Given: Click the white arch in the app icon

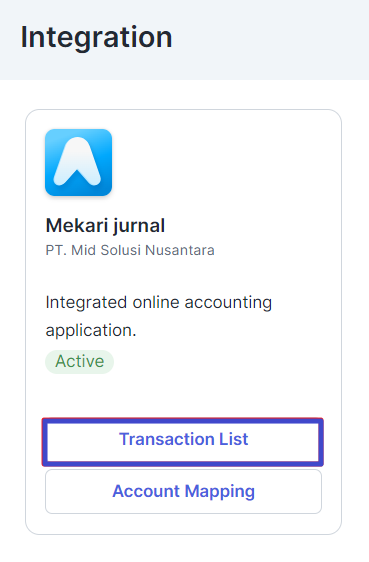Looking at the screenshot, I should click(x=77, y=162).
